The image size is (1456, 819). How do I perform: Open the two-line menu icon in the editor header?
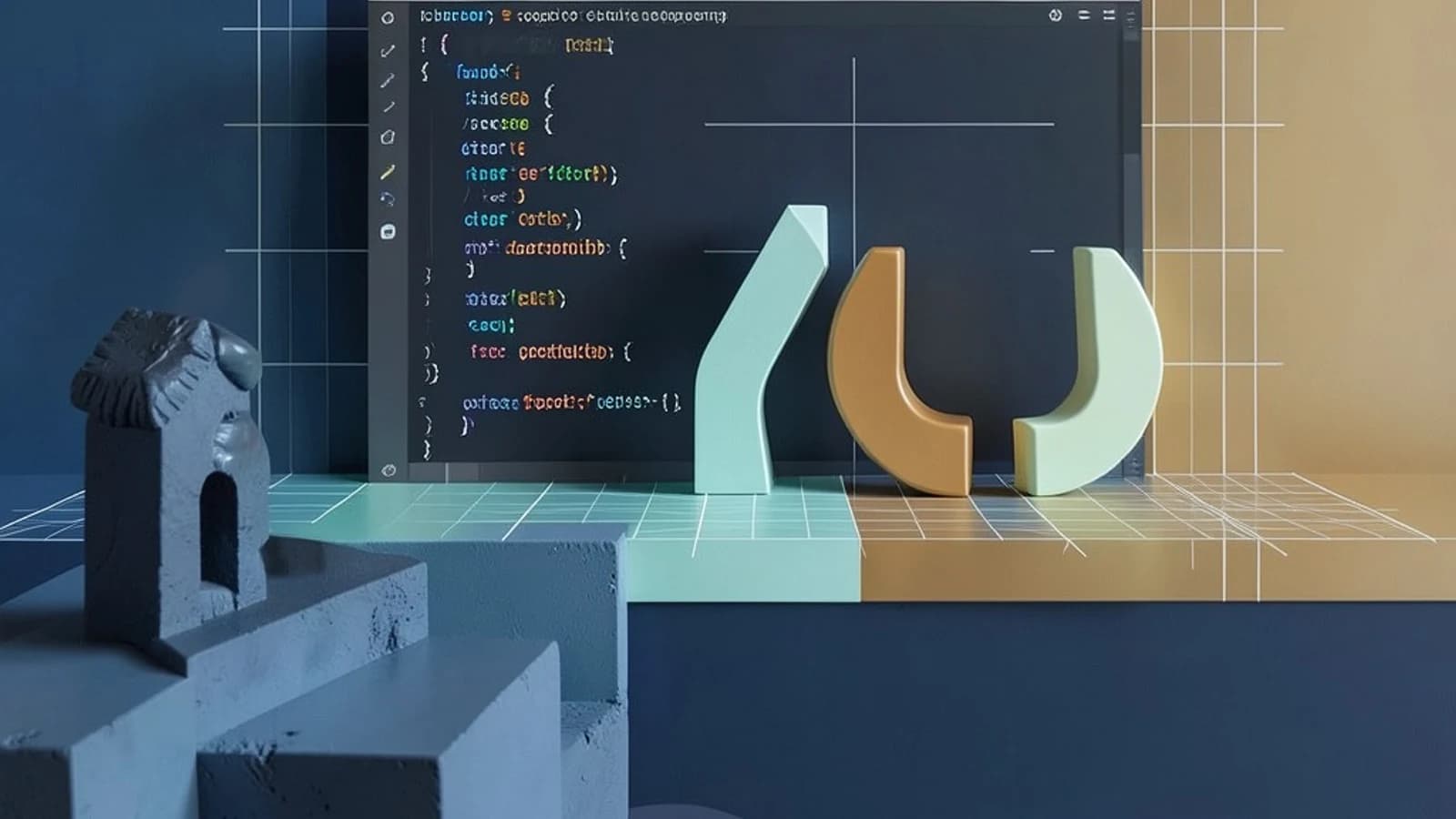click(x=1084, y=15)
